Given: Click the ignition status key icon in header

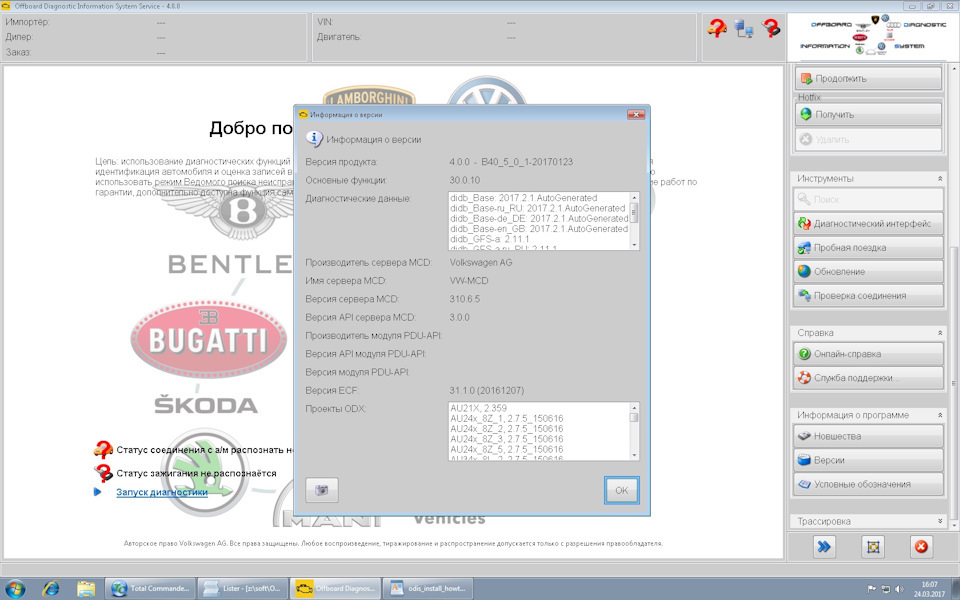Looking at the screenshot, I should (771, 28).
